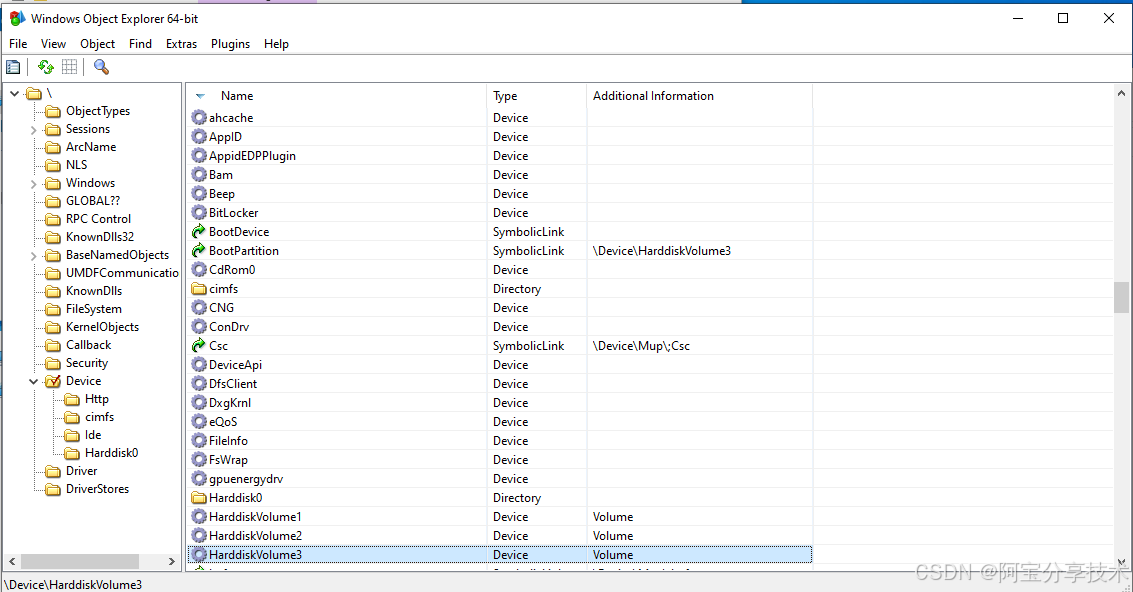Click \Device\HarddiskVolume3 in the BootPartition row
Image resolution: width=1133 pixels, height=592 pixels.
pos(662,251)
